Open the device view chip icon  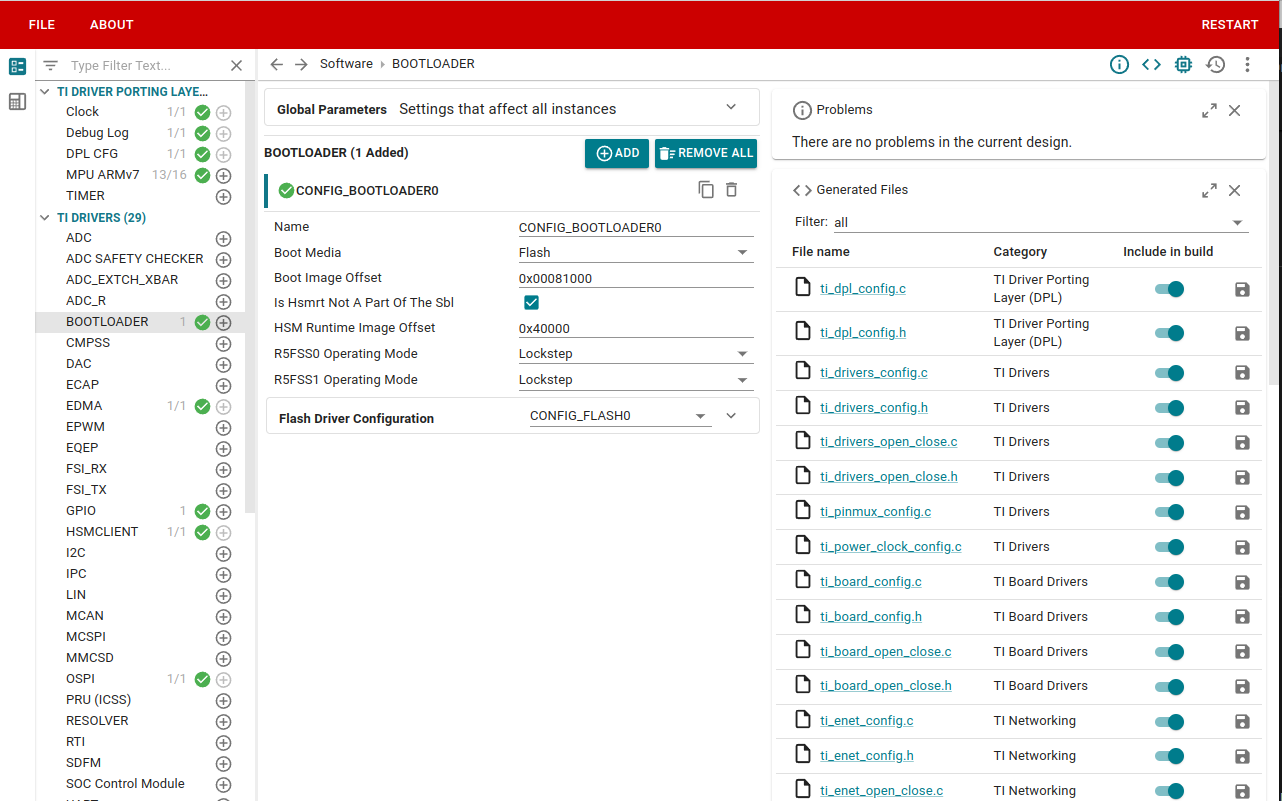coord(1183,65)
